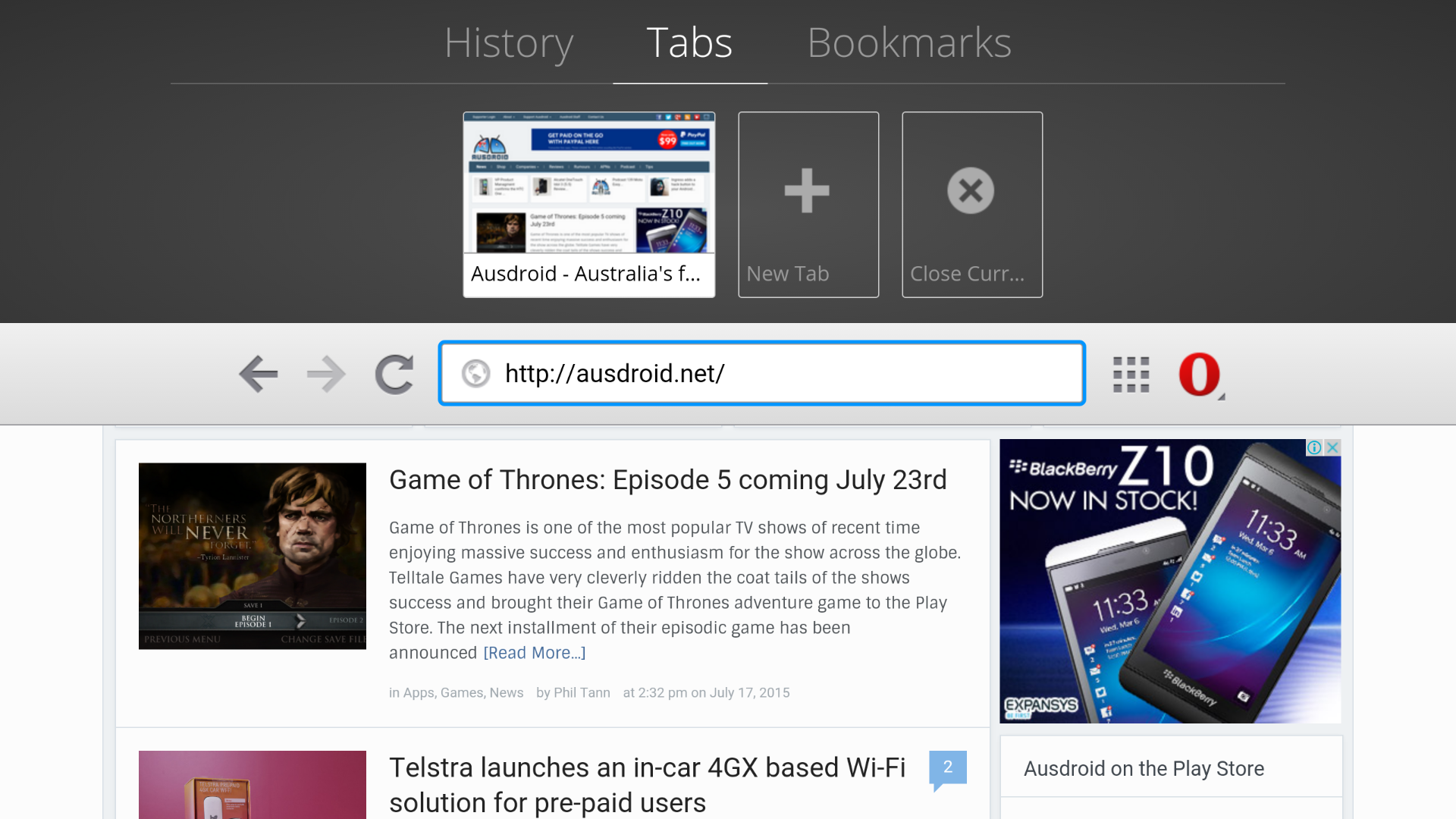Open the Apps category link
The image size is (1456, 819).
419,693
